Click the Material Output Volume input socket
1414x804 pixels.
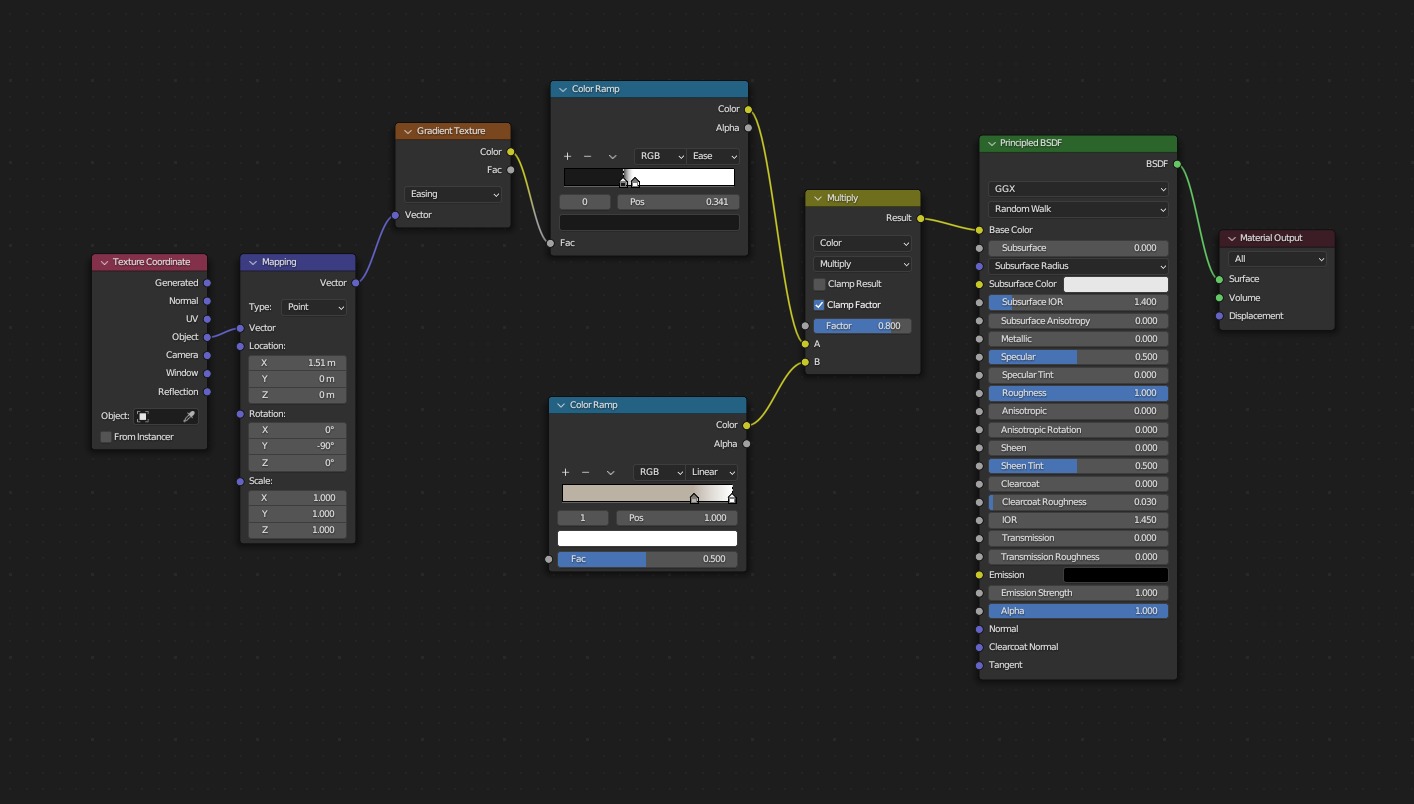click(x=1219, y=298)
